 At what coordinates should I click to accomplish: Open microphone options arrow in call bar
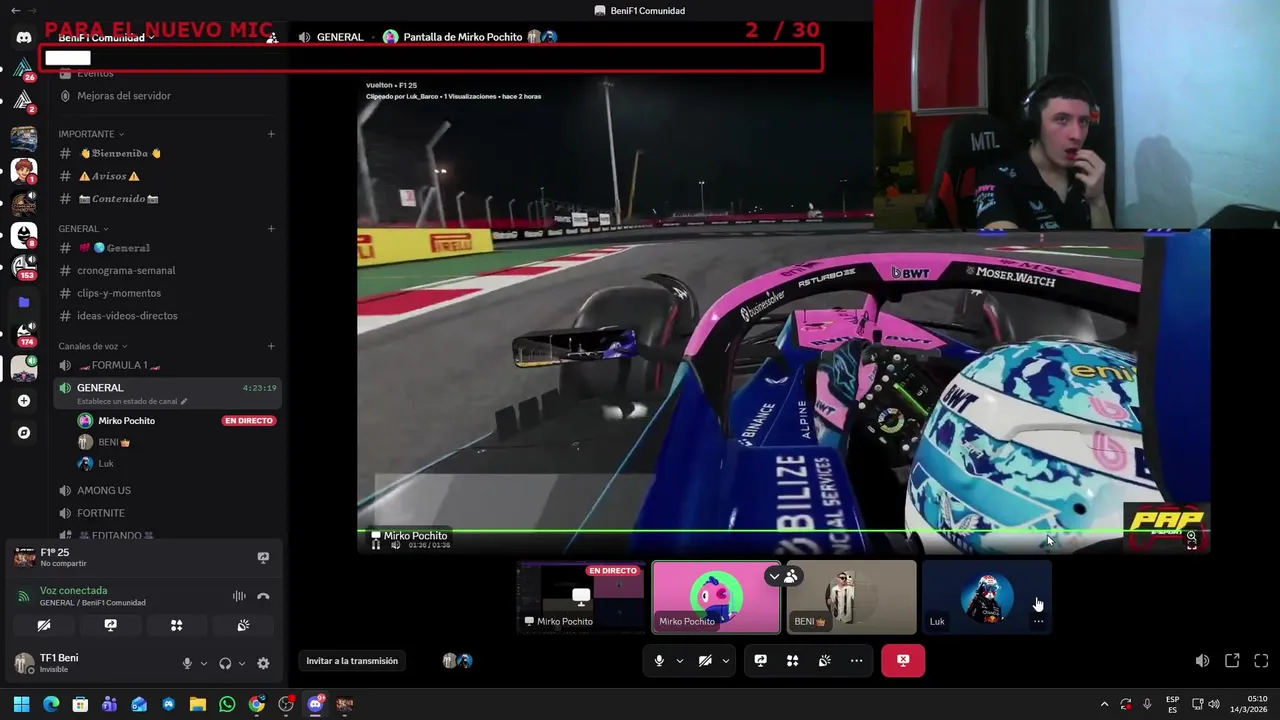click(680, 661)
